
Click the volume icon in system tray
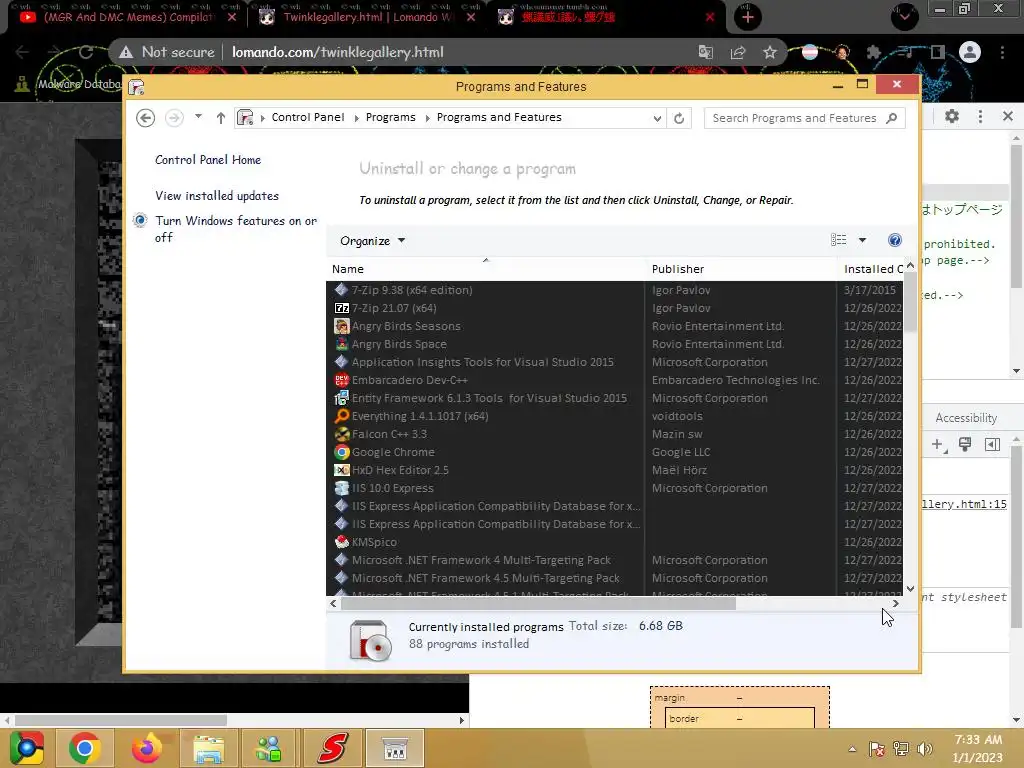coord(925,749)
